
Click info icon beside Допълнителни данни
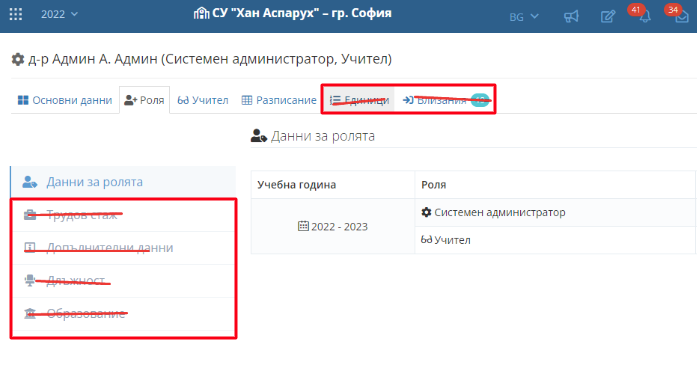[30, 248]
